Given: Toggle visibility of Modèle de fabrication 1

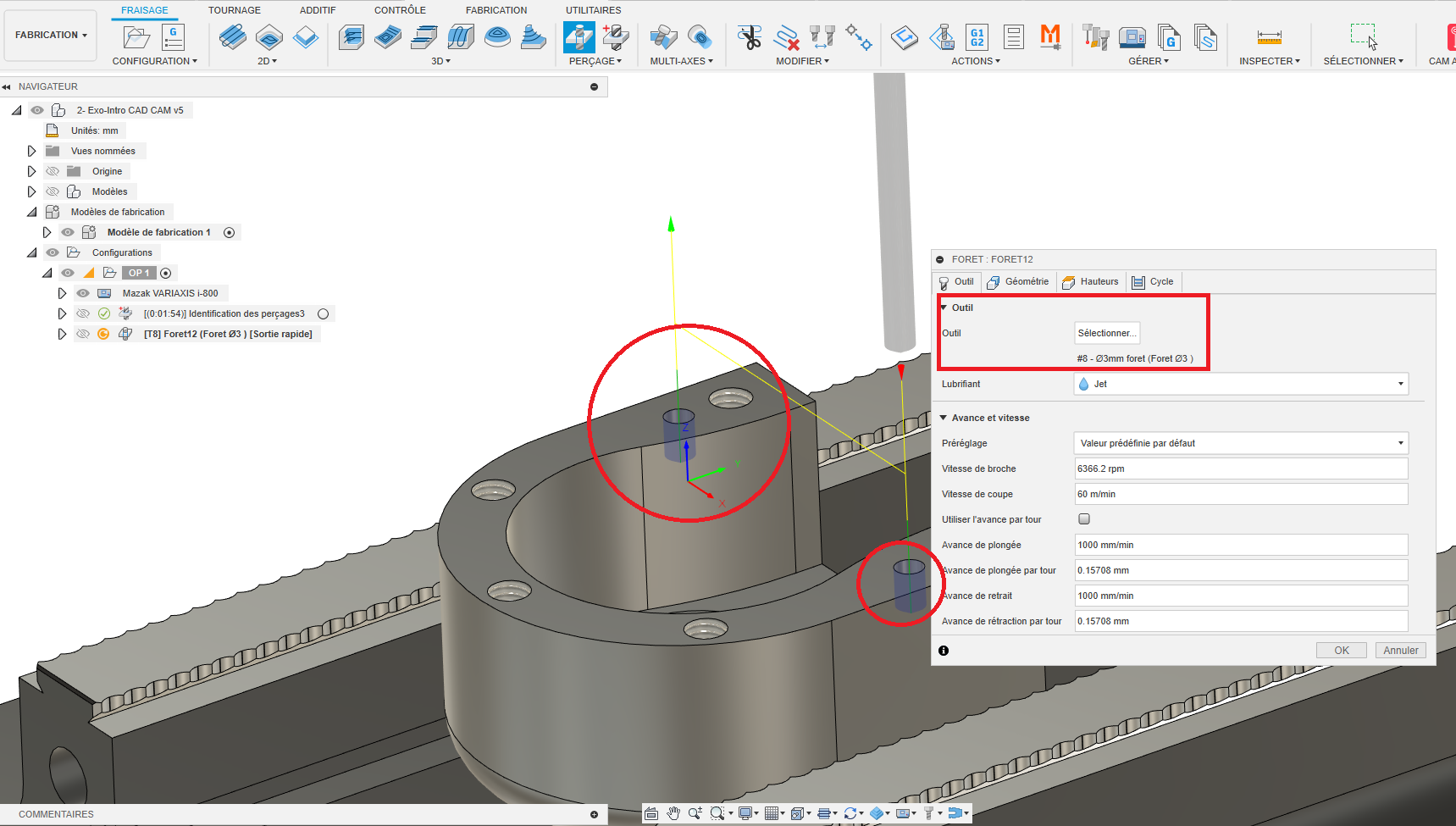Looking at the screenshot, I should click(68, 232).
